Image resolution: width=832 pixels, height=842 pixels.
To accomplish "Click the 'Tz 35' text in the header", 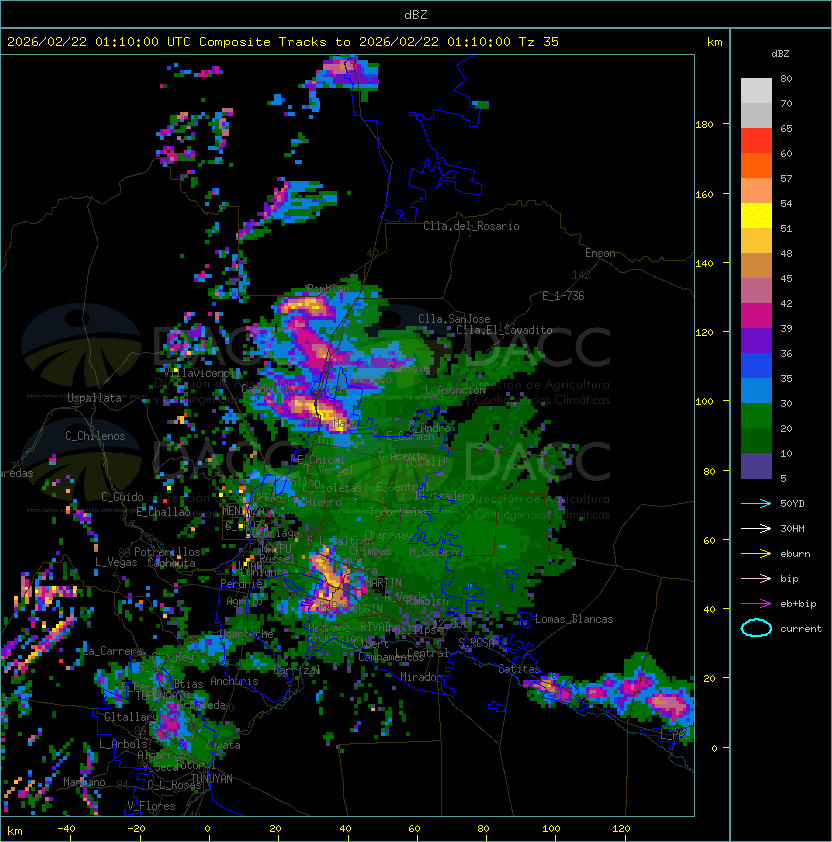I will click(x=539, y=42).
